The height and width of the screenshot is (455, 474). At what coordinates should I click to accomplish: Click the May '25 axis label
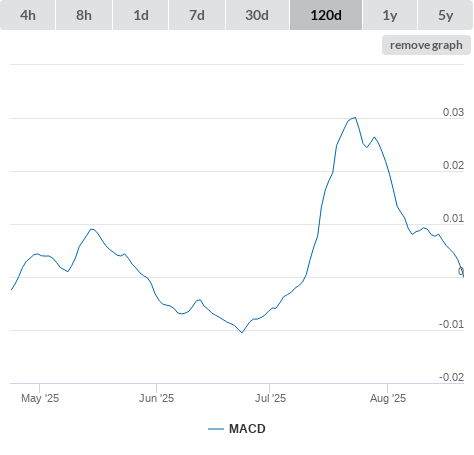click(x=40, y=398)
